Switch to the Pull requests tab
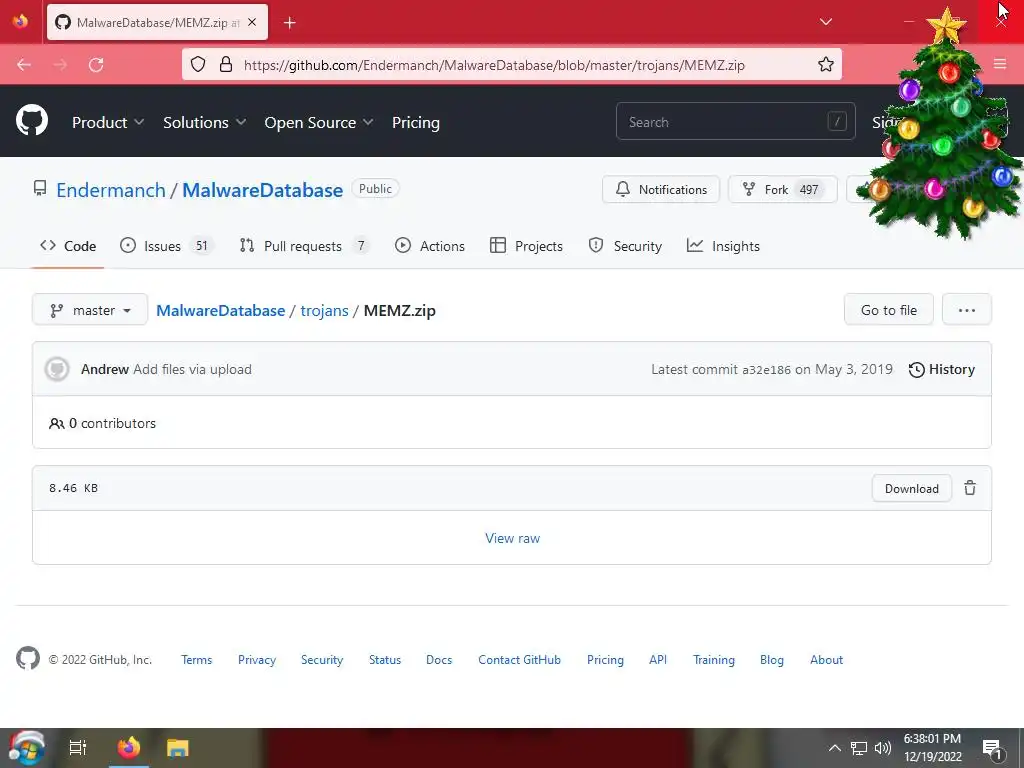The height and width of the screenshot is (768, 1024). (304, 246)
